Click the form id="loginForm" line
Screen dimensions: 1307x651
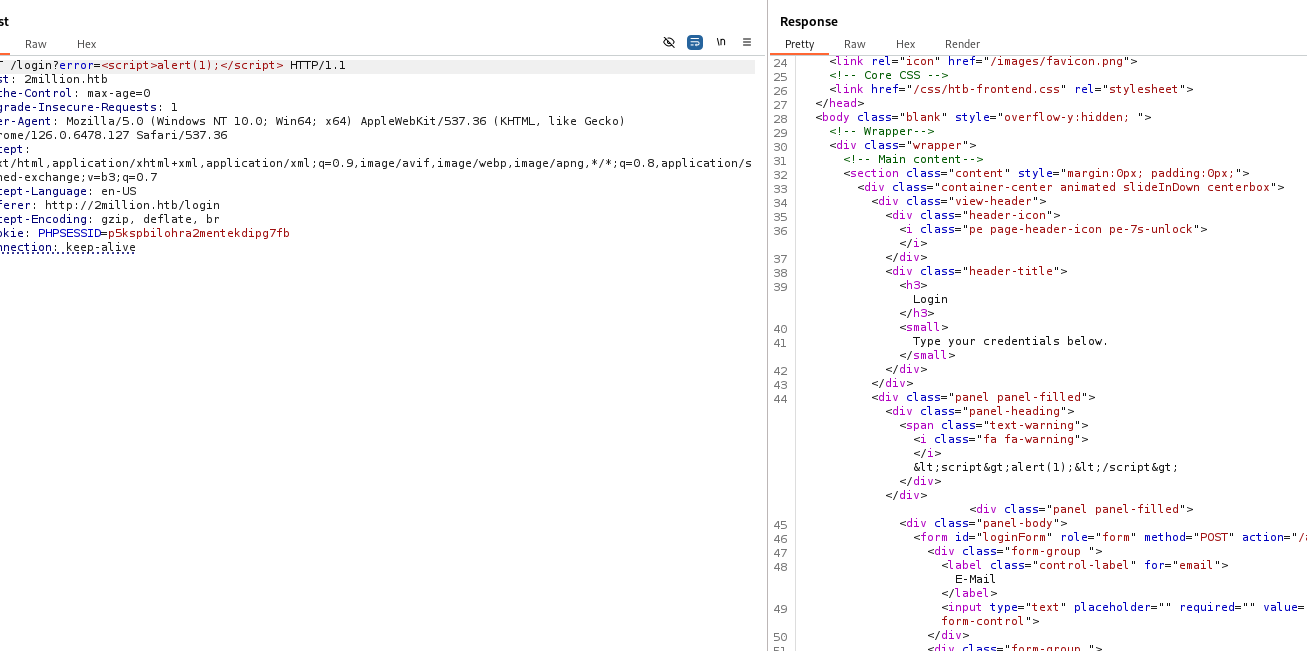click(1110, 537)
